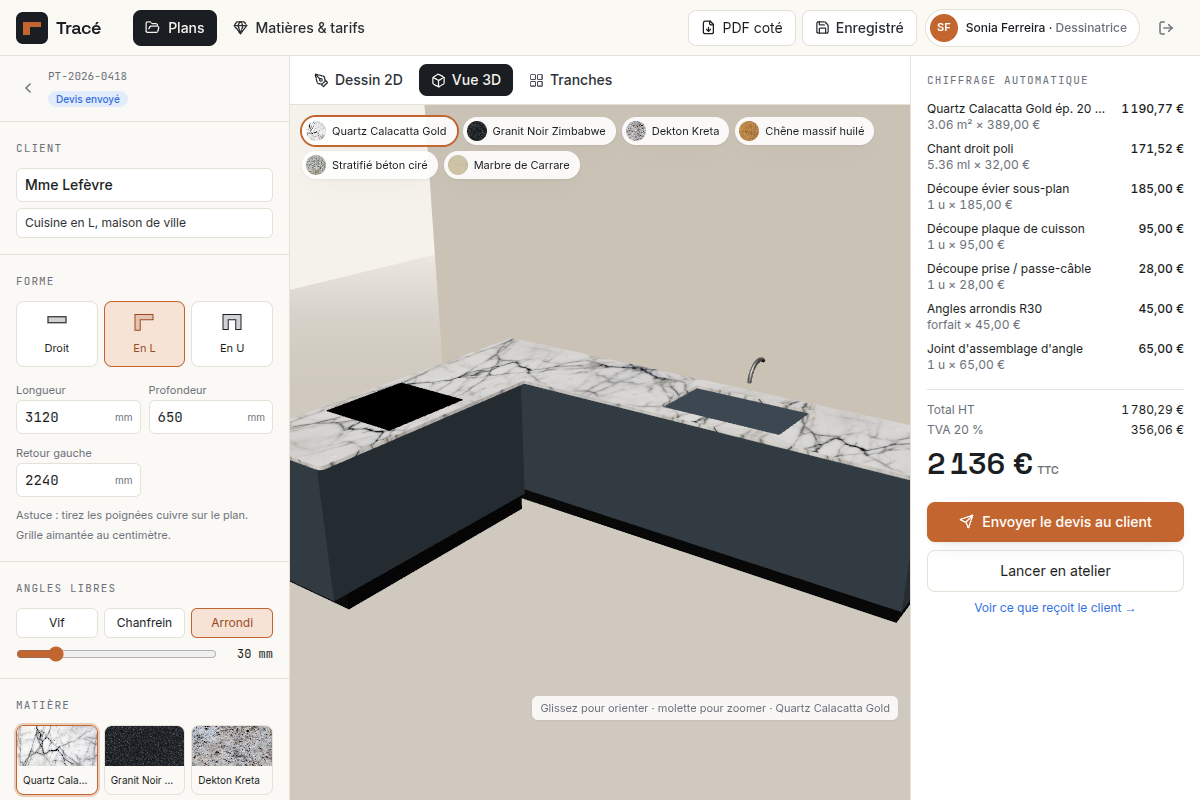Open Matières & tarifs tab
This screenshot has width=1200, height=800.
tap(298, 28)
